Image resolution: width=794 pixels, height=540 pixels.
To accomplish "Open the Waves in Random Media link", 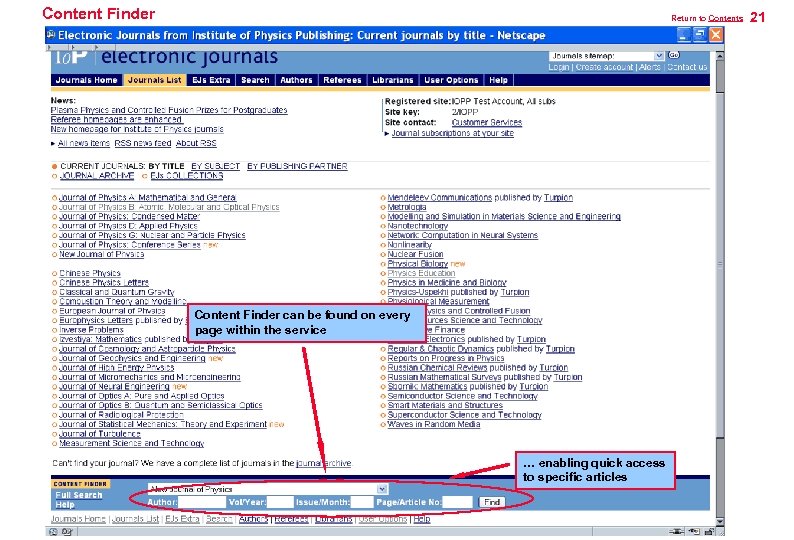I will point(434,425).
